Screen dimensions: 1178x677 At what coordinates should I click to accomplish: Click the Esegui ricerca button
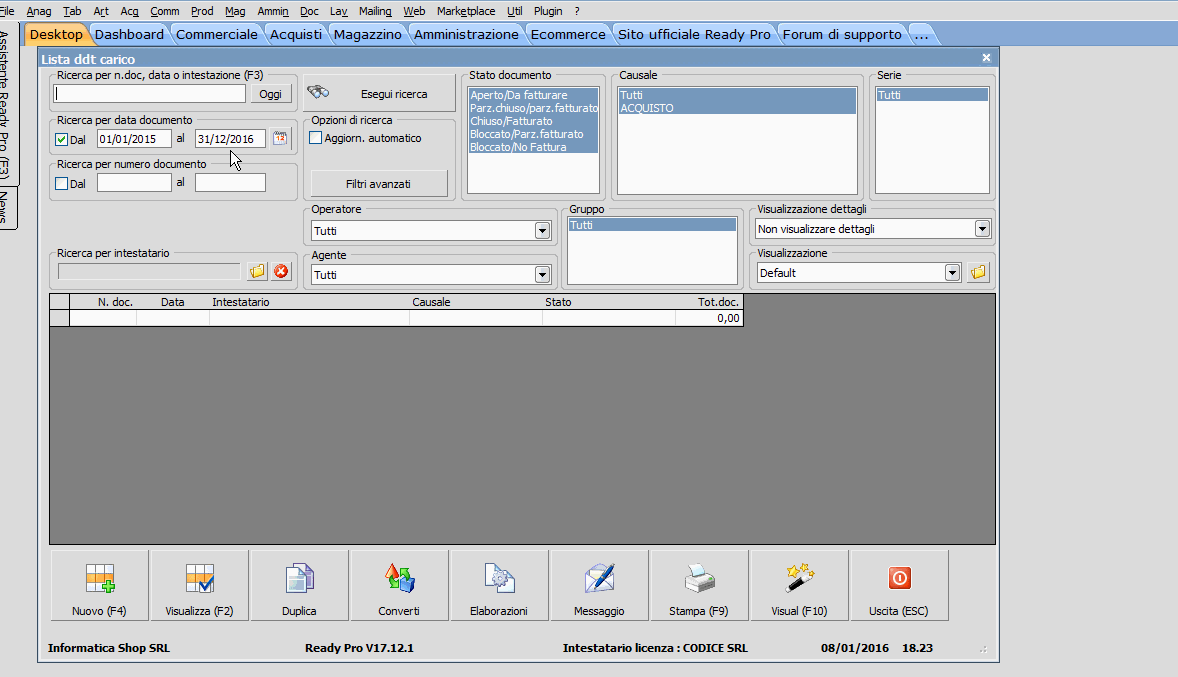tap(379, 94)
